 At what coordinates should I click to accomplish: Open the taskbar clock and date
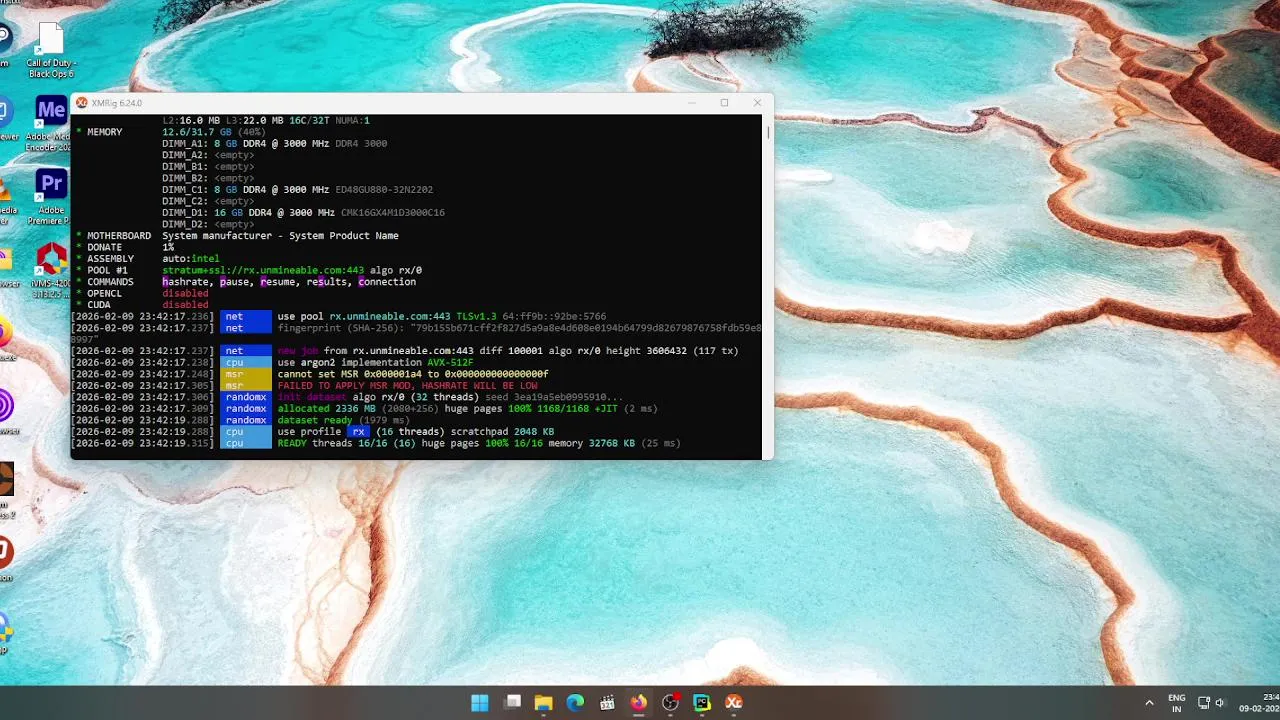point(1258,702)
